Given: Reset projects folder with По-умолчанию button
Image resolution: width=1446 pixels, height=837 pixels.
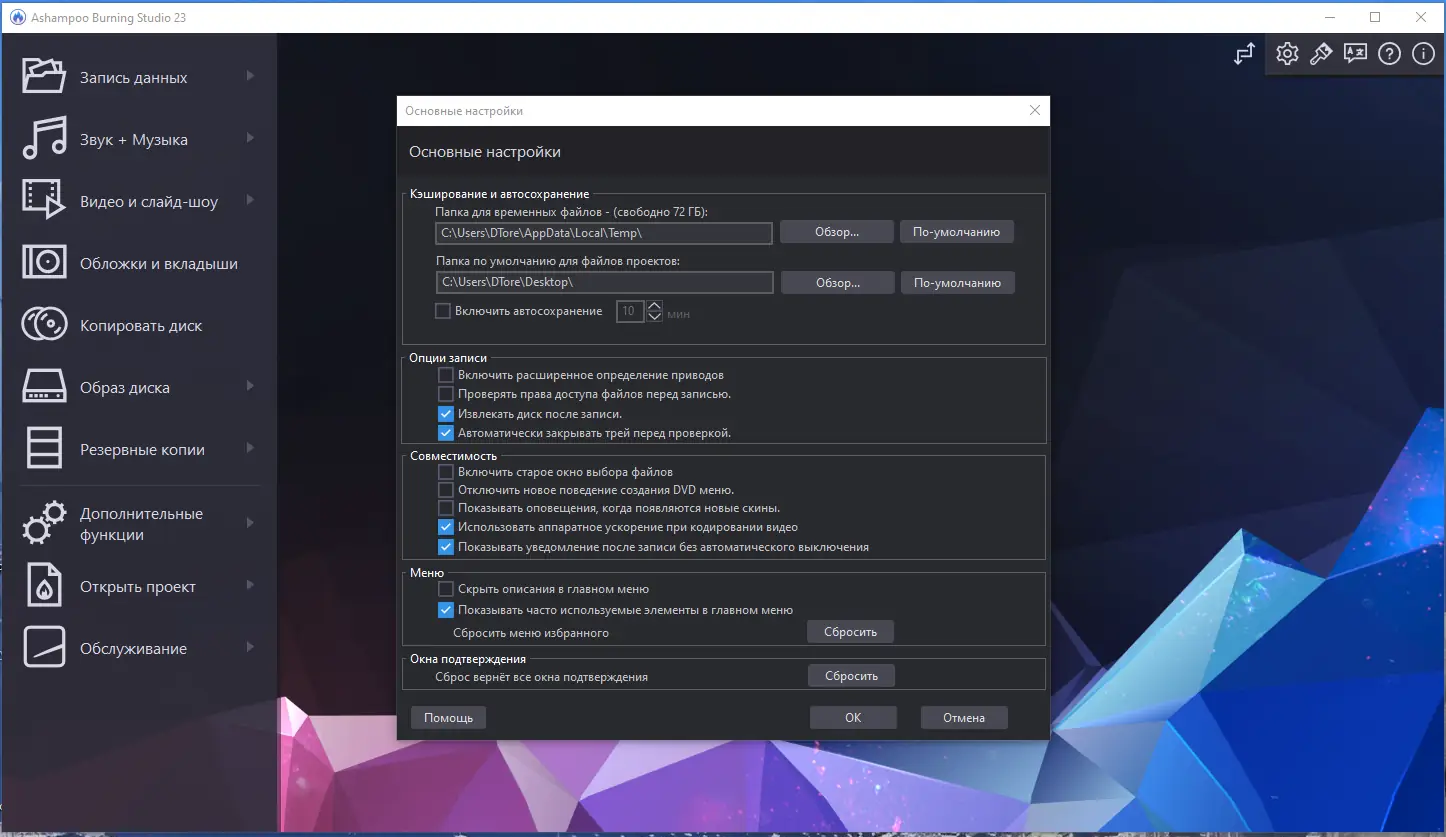Looking at the screenshot, I should click(957, 283).
